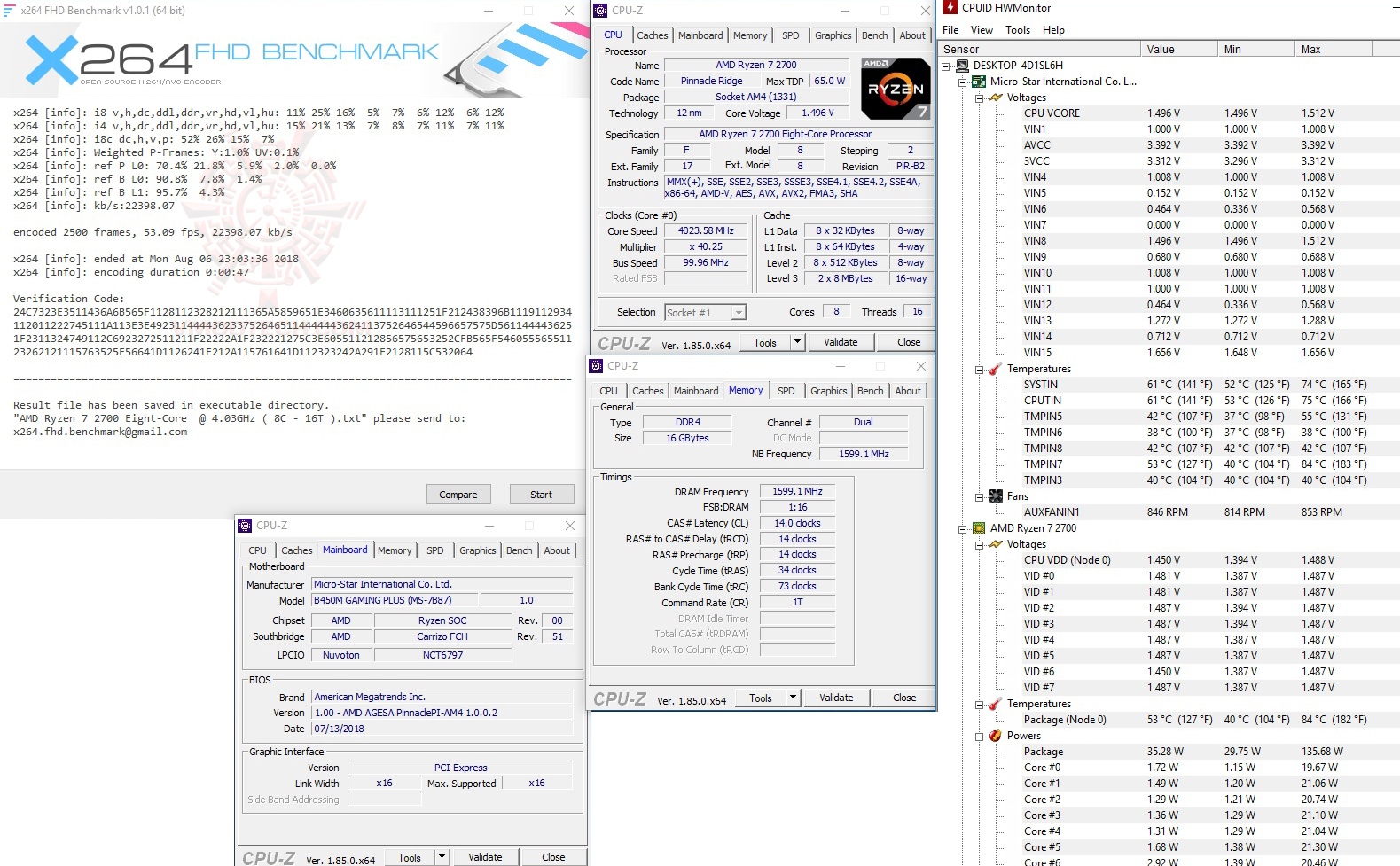The width and height of the screenshot is (1400, 866).
Task: Collapse the Micro-Star Temperatures group
Action: coord(980,370)
